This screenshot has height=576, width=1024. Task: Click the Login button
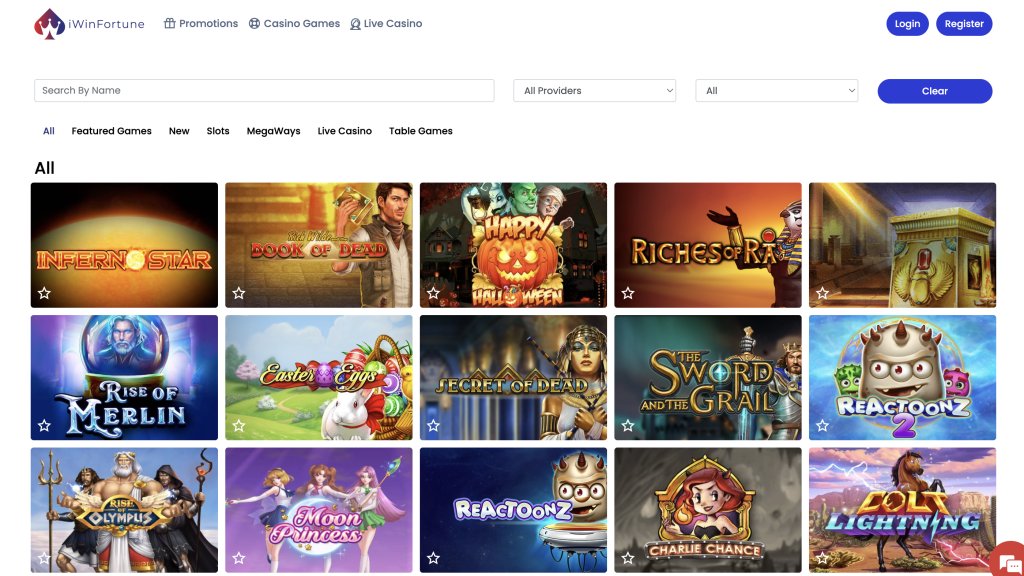click(907, 23)
